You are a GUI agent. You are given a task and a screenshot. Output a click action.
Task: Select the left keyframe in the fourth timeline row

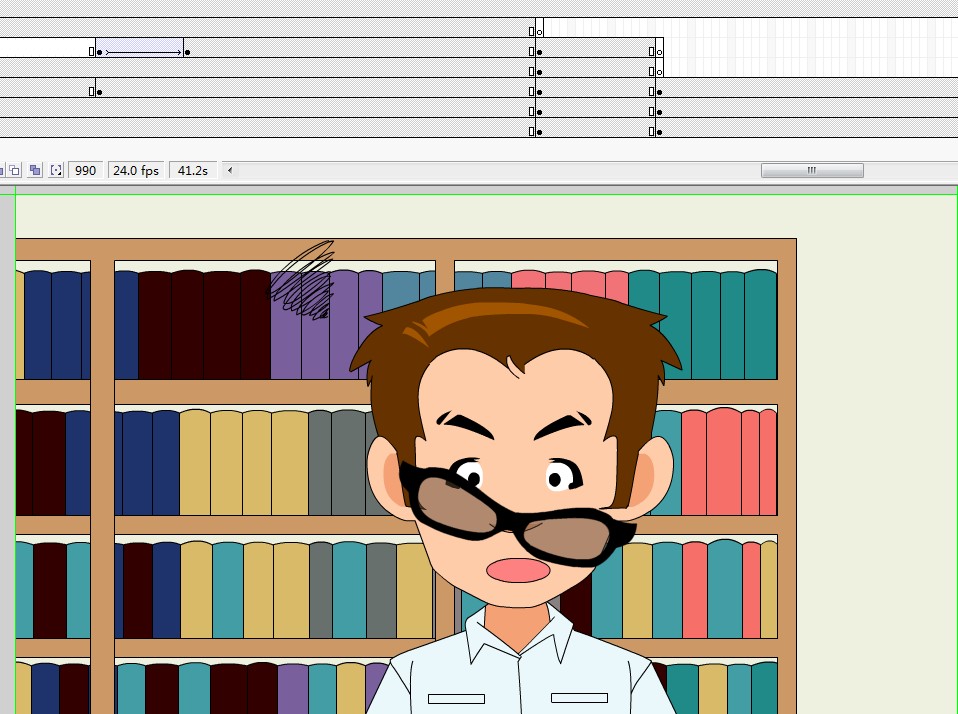[x=98, y=92]
